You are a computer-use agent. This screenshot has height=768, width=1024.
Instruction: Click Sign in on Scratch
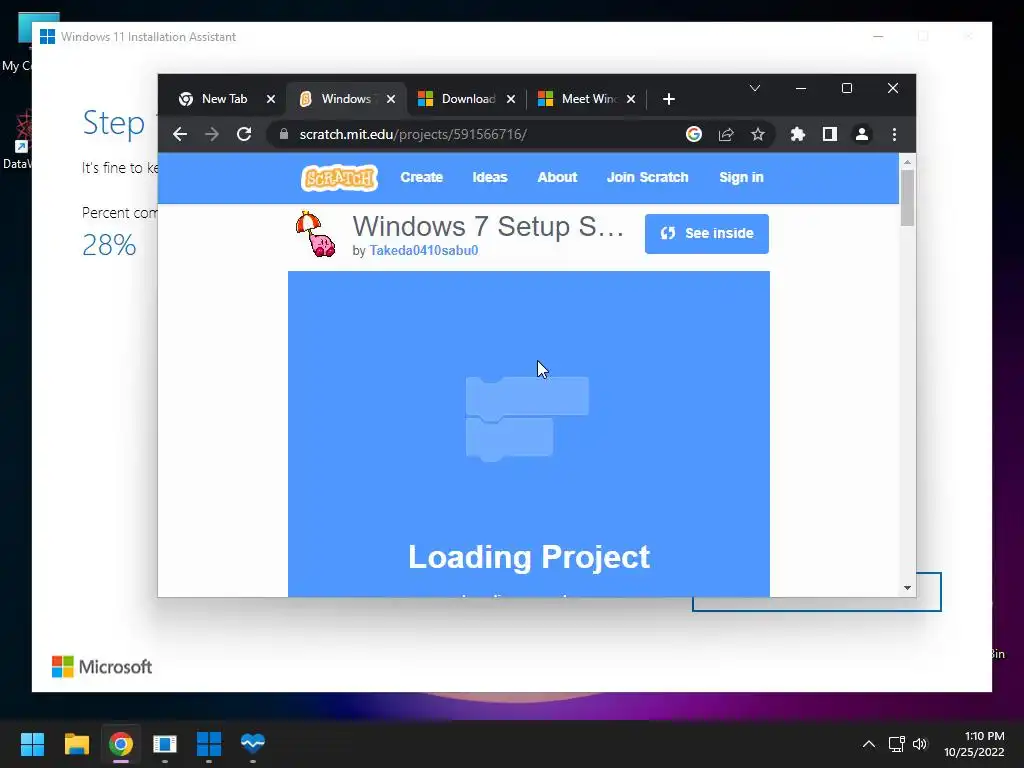741,178
